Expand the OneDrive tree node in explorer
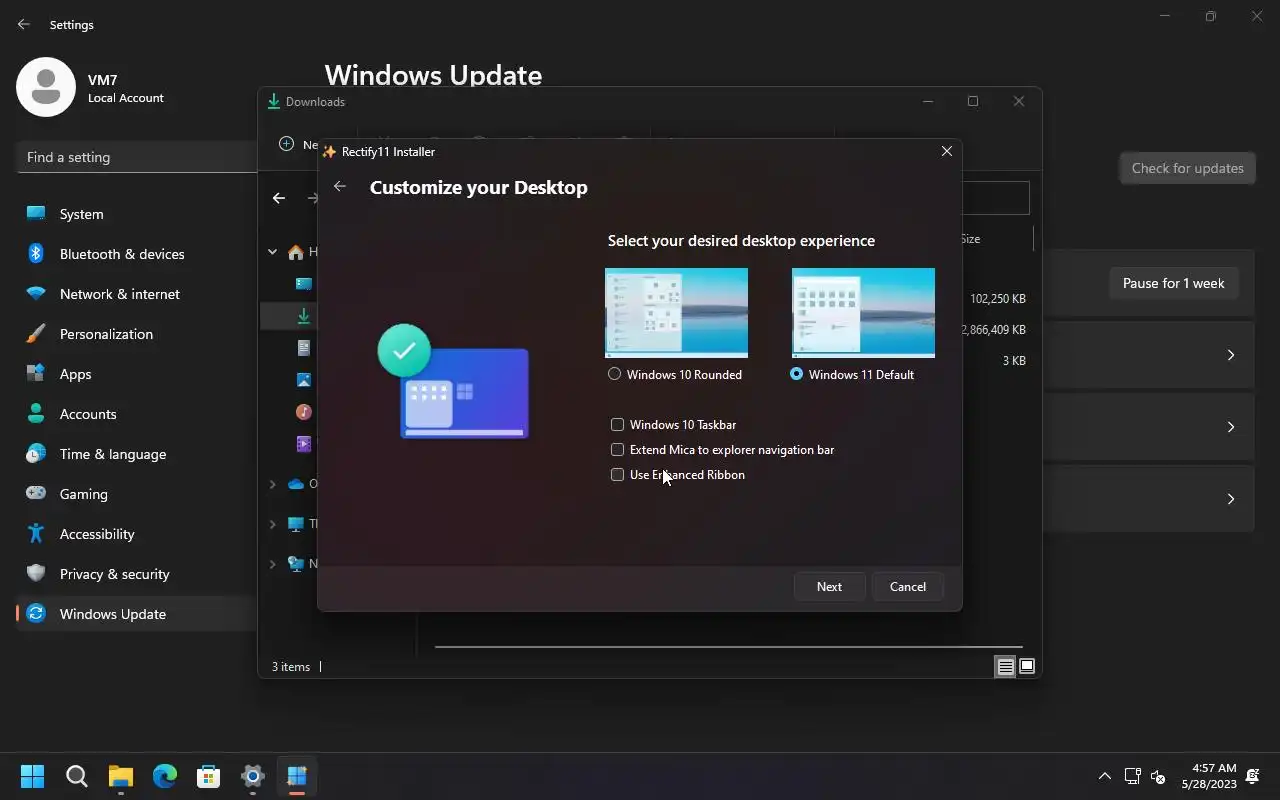This screenshot has width=1280, height=800. pyautogui.click(x=272, y=484)
